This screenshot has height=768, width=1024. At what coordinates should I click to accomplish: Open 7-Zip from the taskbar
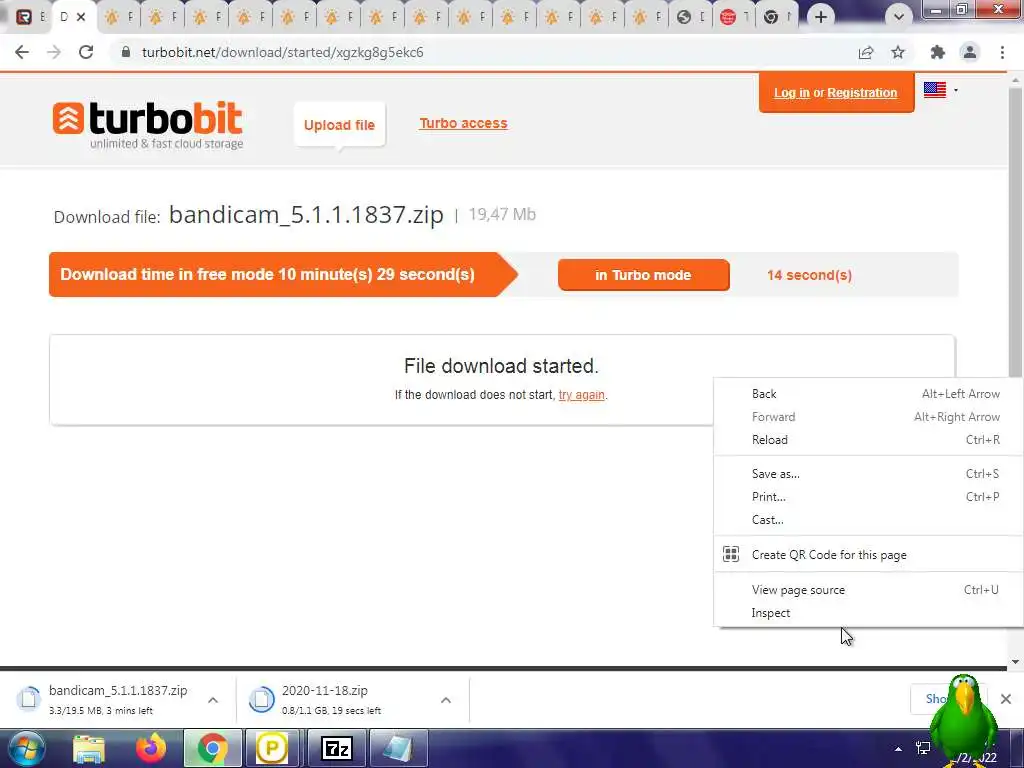click(x=337, y=748)
